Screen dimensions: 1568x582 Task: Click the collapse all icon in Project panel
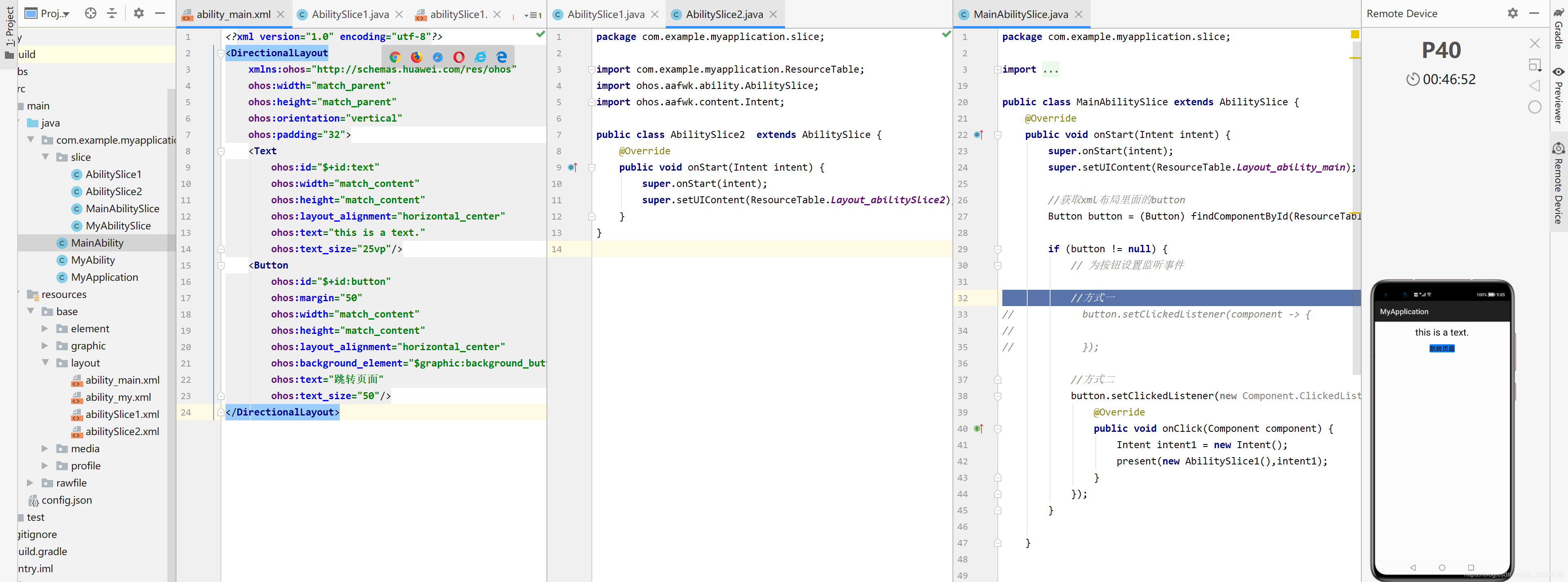click(x=112, y=13)
